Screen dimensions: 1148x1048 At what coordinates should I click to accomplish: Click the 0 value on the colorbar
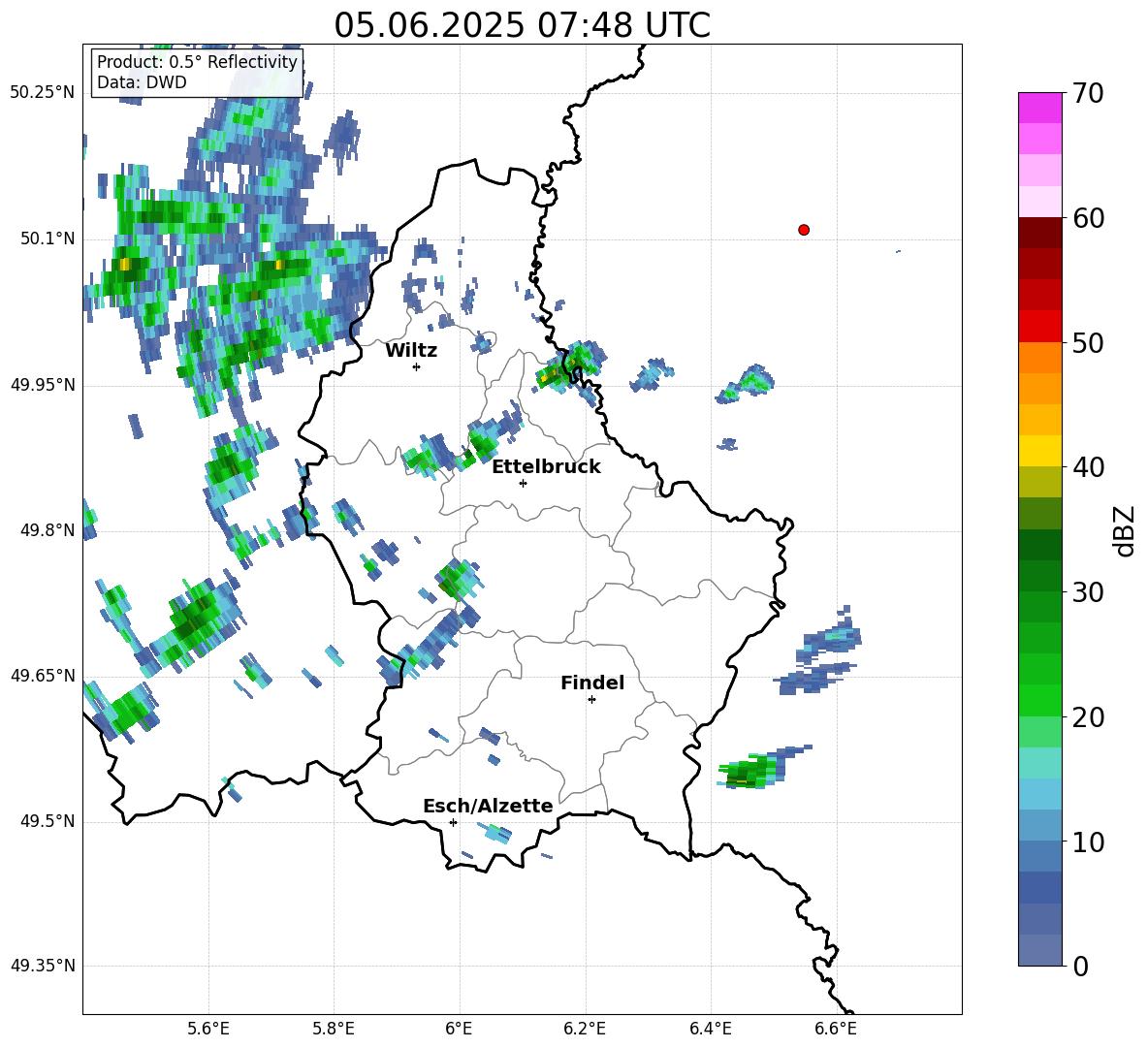pos(1080,966)
